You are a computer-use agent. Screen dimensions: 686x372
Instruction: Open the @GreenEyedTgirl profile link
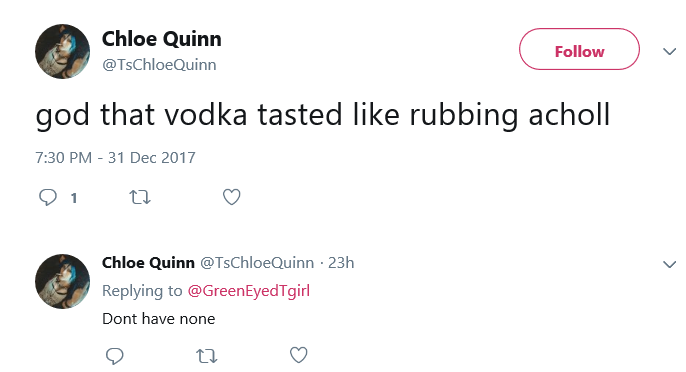[x=248, y=291]
